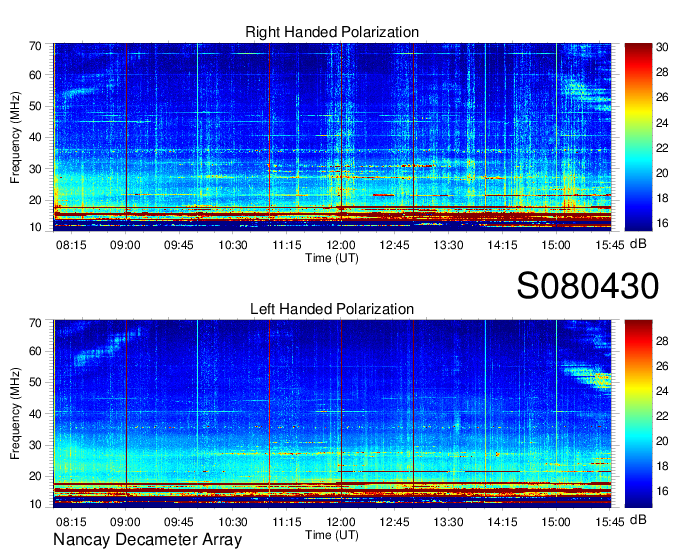Click the "Left Handed Polarization" plot title
This screenshot has height=552, width=680.
click(x=332, y=309)
